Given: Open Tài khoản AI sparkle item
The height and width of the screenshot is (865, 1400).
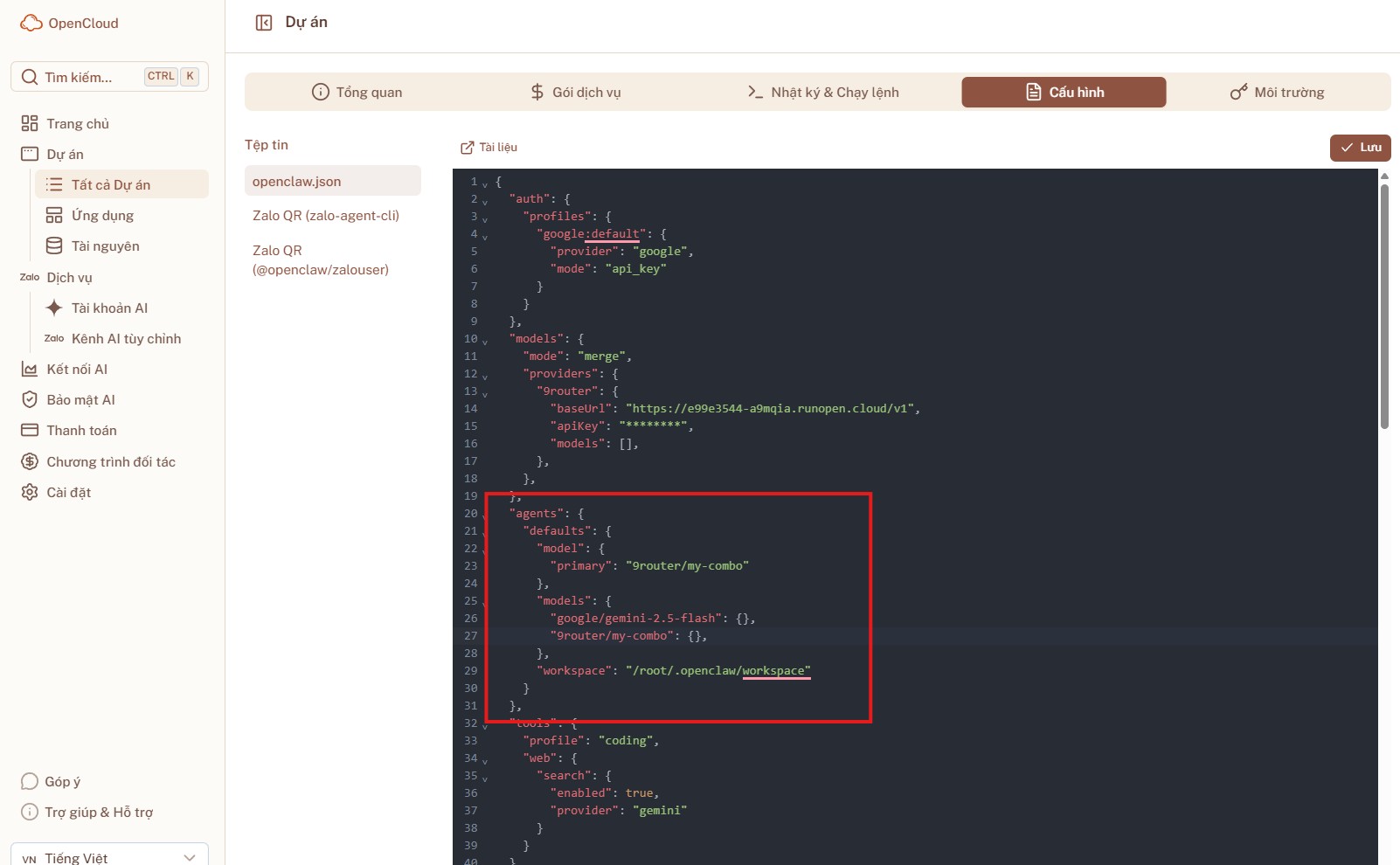Looking at the screenshot, I should 109,308.
